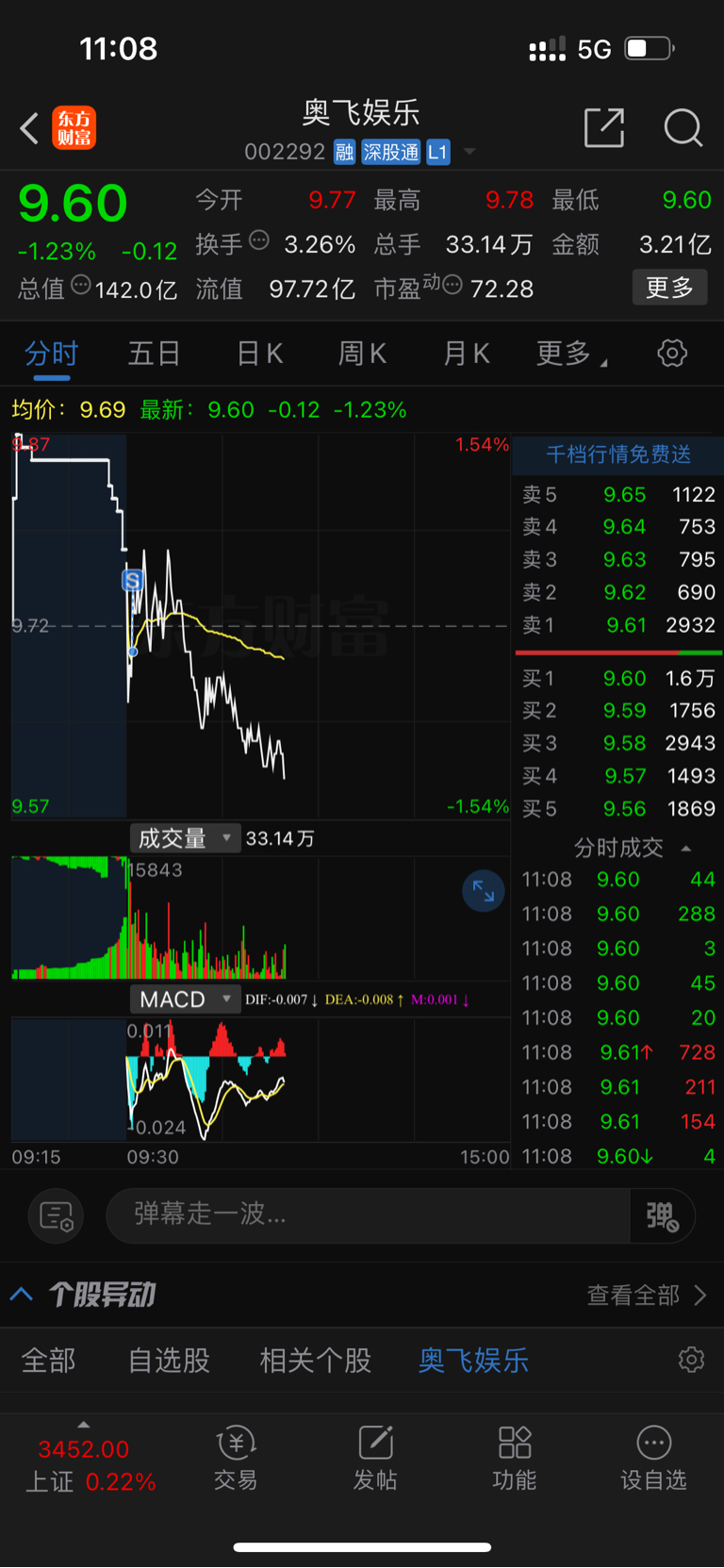Open the 功能 functions icon
Viewport: 724px width, 1568px height.
point(515,1458)
